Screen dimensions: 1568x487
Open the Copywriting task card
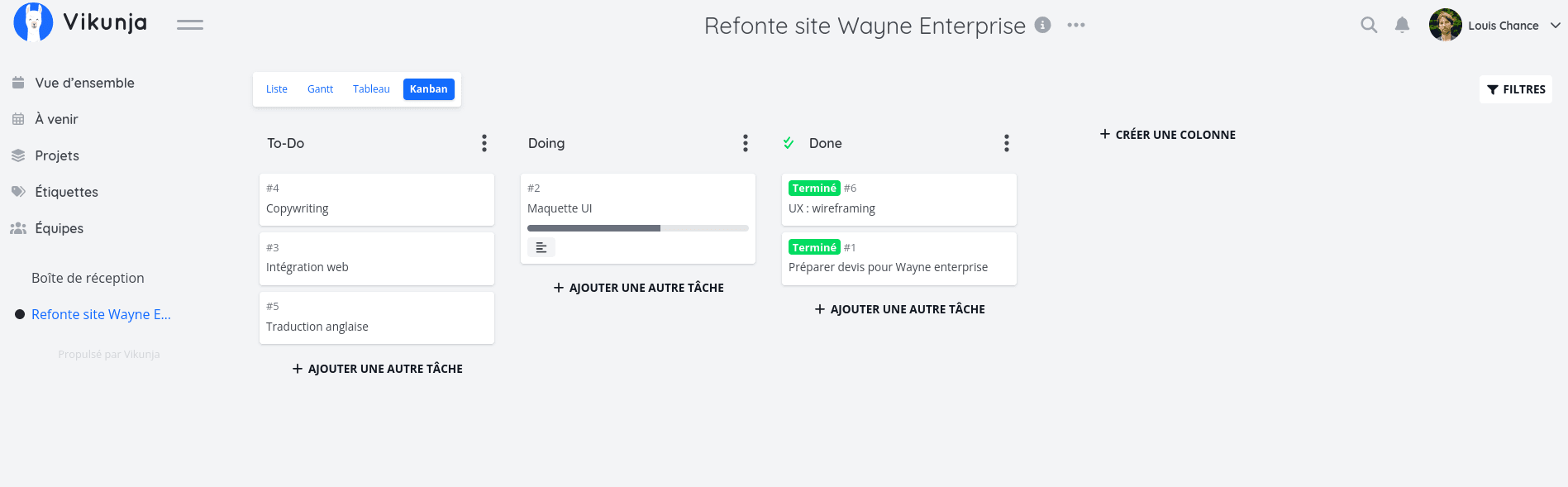click(x=377, y=199)
